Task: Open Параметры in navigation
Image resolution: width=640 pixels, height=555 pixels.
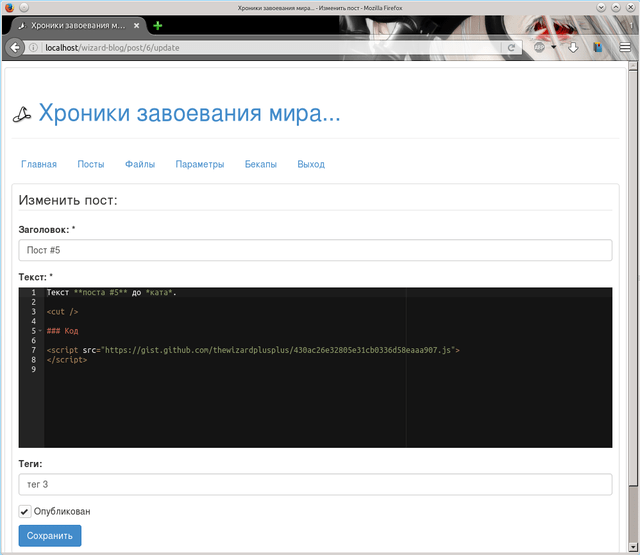Action: pyautogui.click(x=200, y=164)
